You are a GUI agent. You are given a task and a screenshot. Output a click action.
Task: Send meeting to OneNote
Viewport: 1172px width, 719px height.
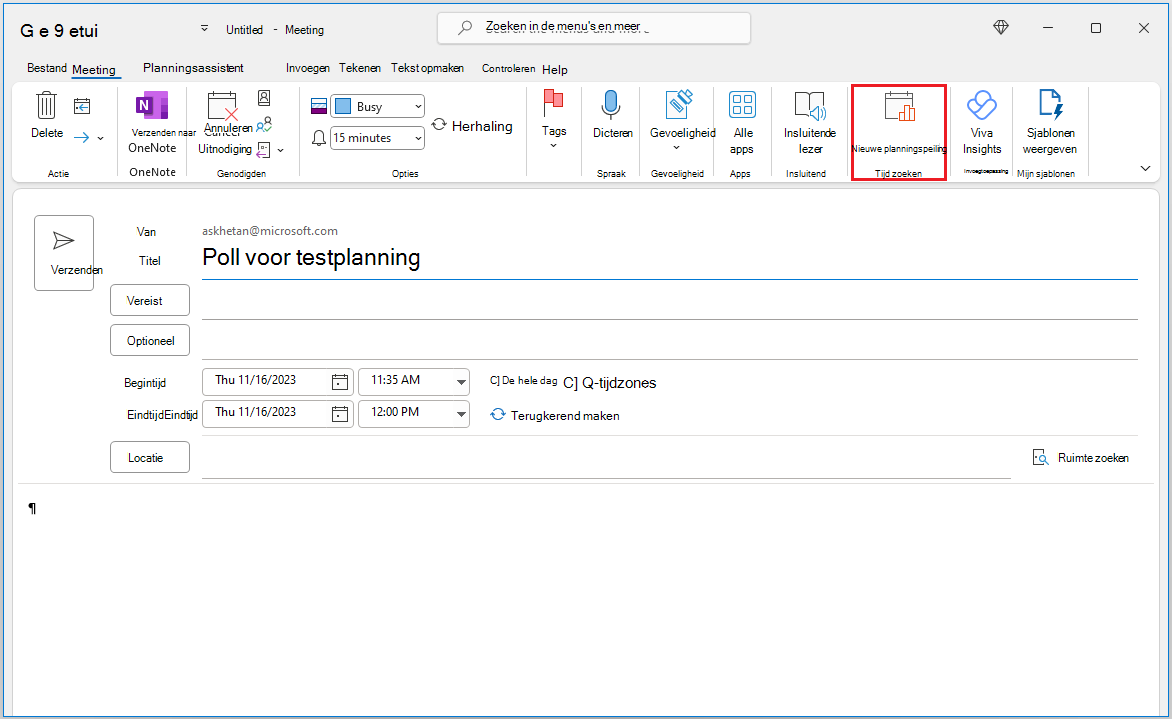pos(152,123)
